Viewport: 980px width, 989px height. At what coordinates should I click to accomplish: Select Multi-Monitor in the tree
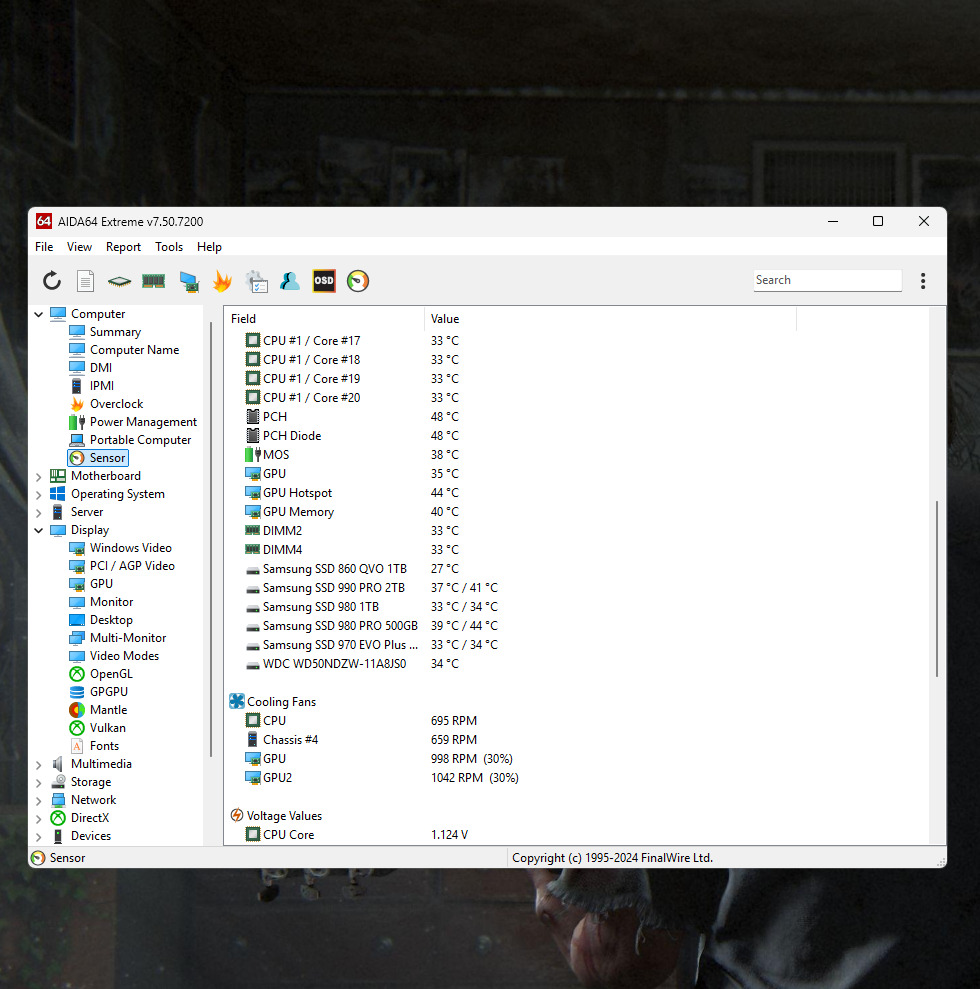pos(128,638)
